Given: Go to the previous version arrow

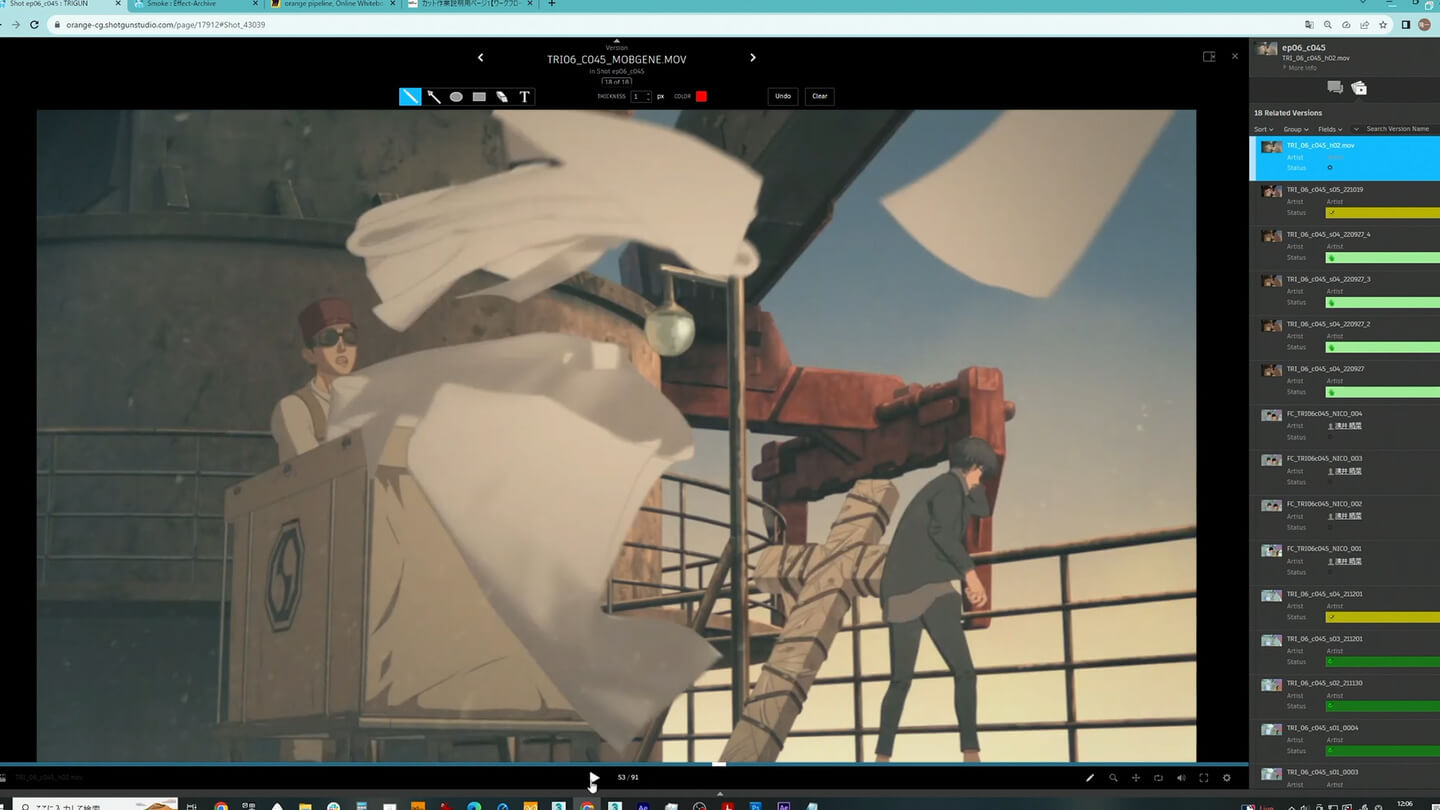Looking at the screenshot, I should (x=480, y=58).
